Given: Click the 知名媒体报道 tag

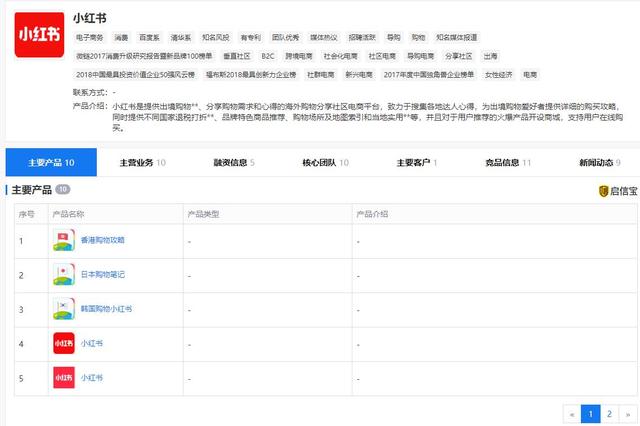Looking at the screenshot, I should 456,38.
